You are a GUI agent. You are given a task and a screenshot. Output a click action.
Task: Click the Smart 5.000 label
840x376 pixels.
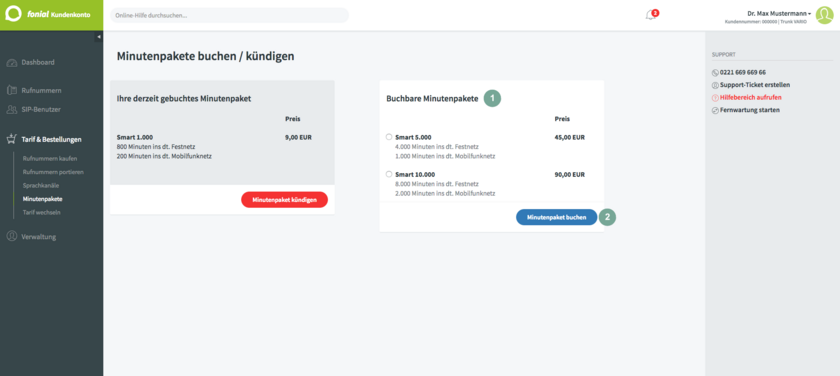tap(413, 137)
